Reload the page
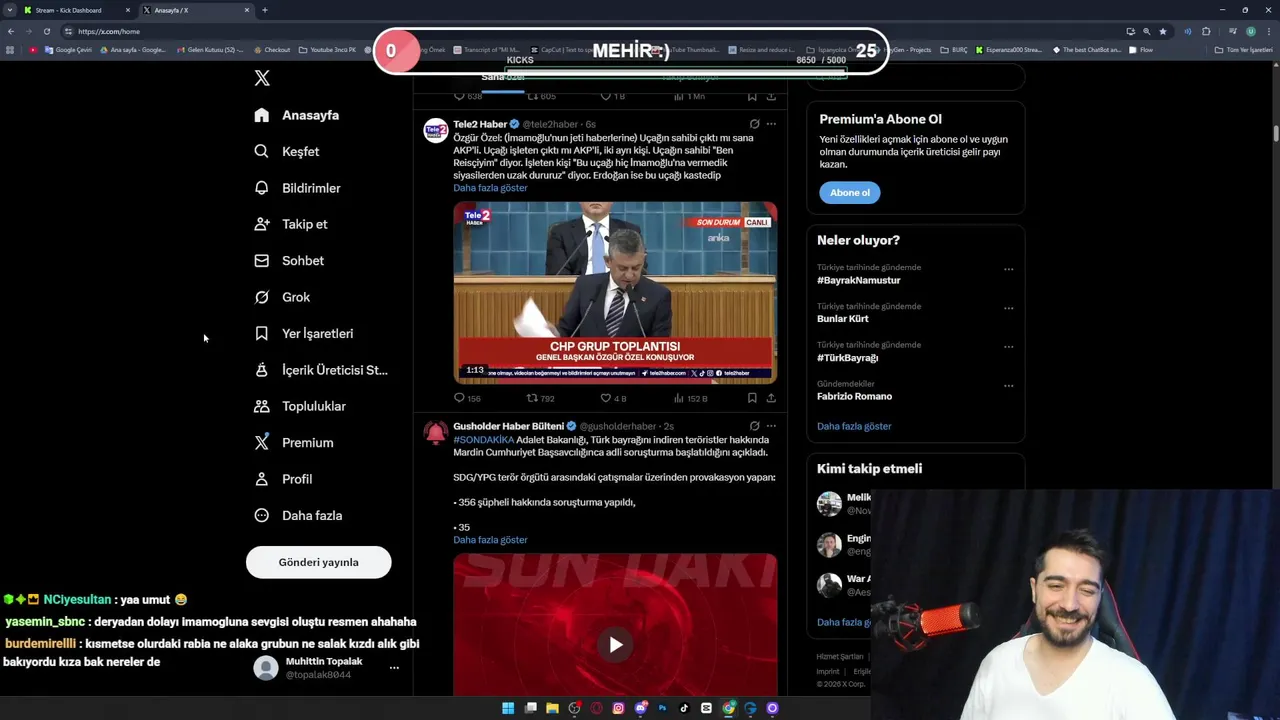This screenshot has height=720, width=1280. coord(46,31)
